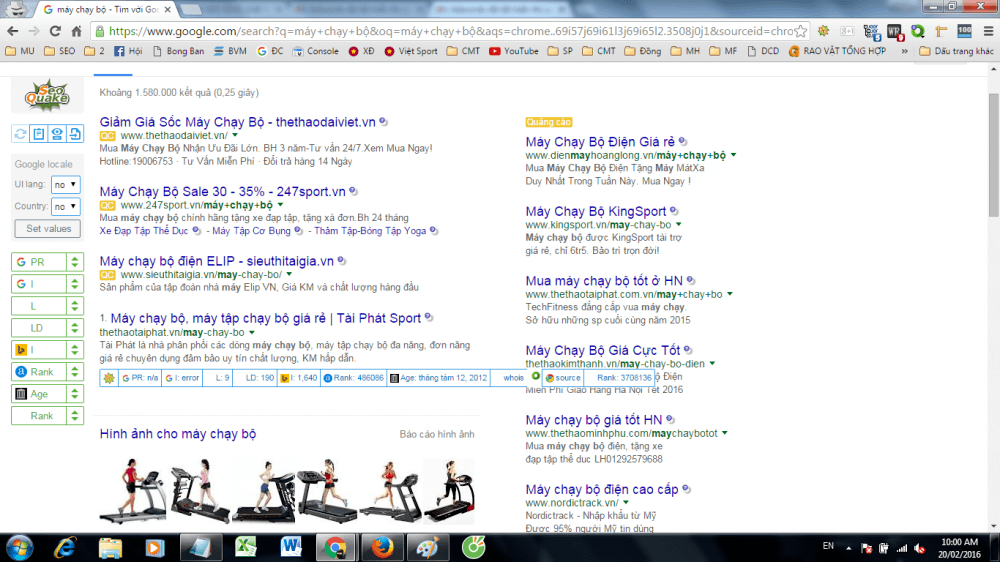Screen dimensions: 1000x562
Task: Click the SeoQuake export arrow icon
Action: coord(75,133)
